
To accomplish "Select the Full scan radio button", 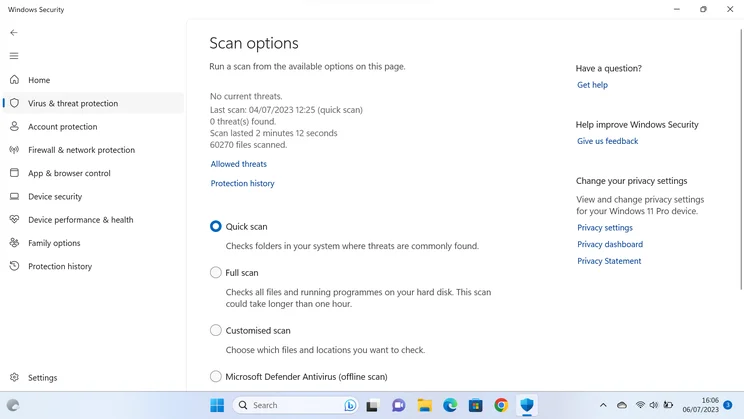I will tap(215, 272).
